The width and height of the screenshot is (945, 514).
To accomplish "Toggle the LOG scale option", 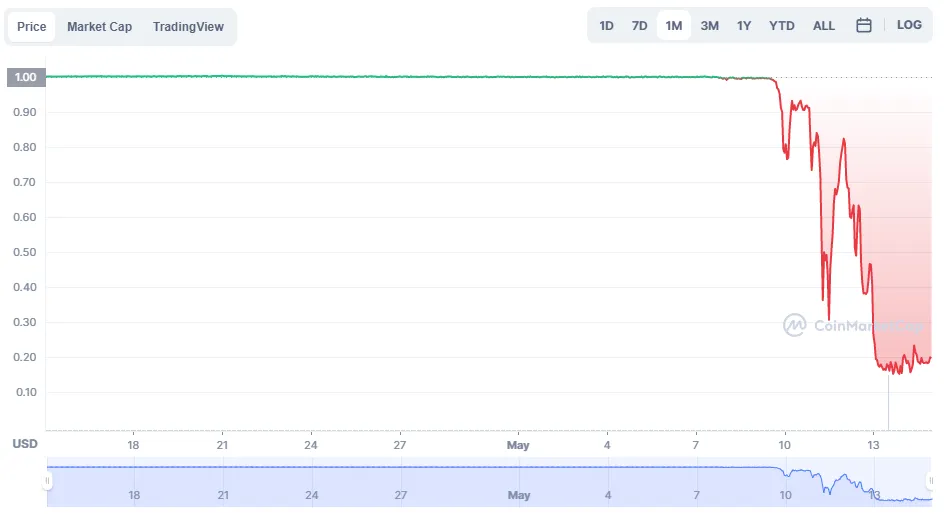I will click(x=909, y=25).
